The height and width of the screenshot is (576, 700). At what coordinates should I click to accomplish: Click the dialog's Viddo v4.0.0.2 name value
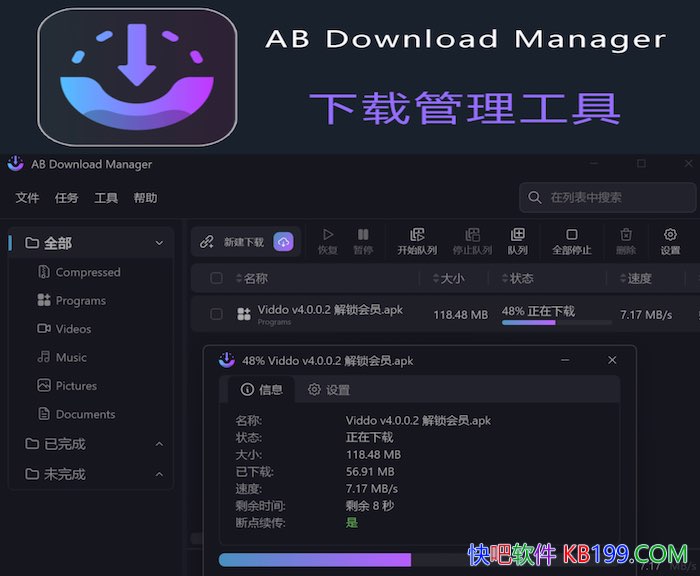(418, 420)
